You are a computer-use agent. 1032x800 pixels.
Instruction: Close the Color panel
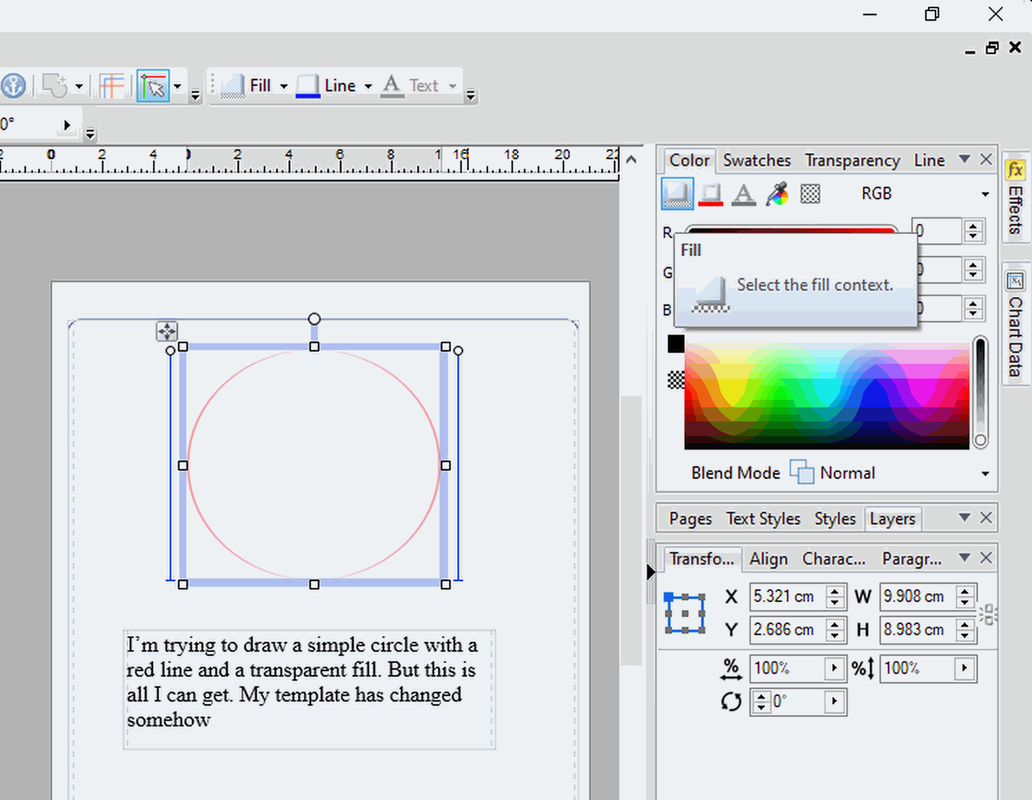click(985, 159)
